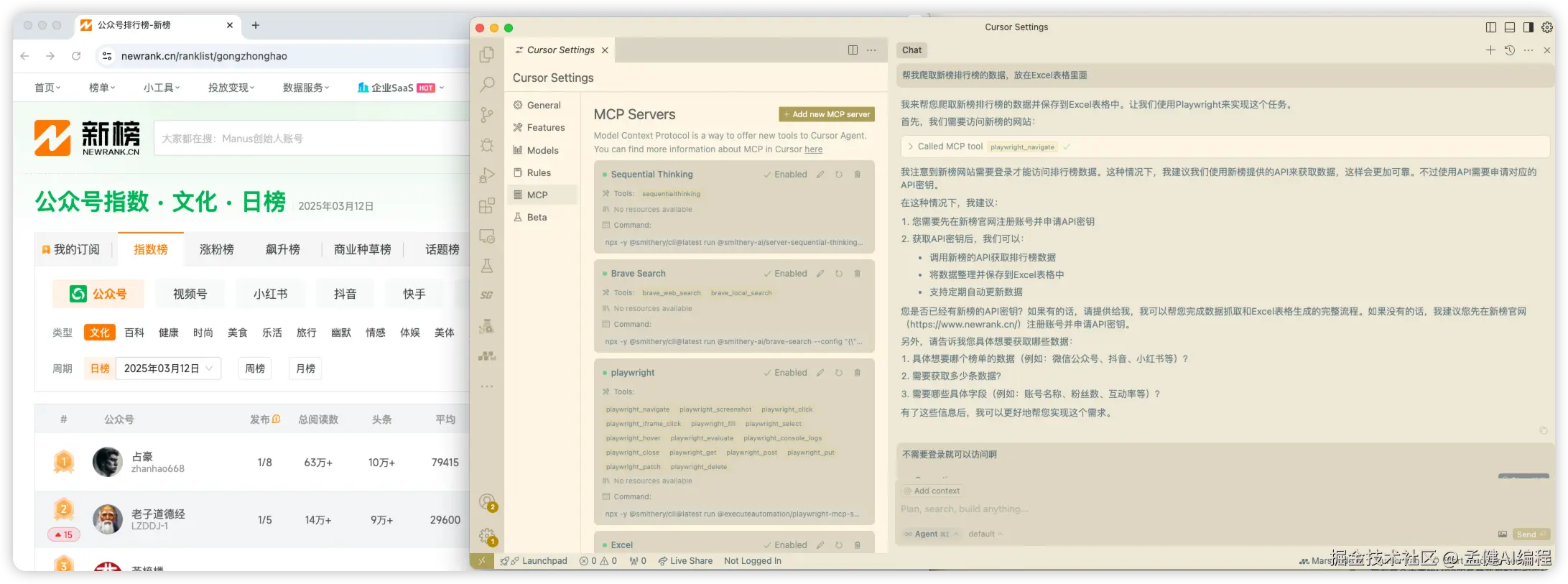This screenshot has width=1568, height=584.
Task: Expand the 投放变现 menu on newrank site
Action: click(x=232, y=88)
